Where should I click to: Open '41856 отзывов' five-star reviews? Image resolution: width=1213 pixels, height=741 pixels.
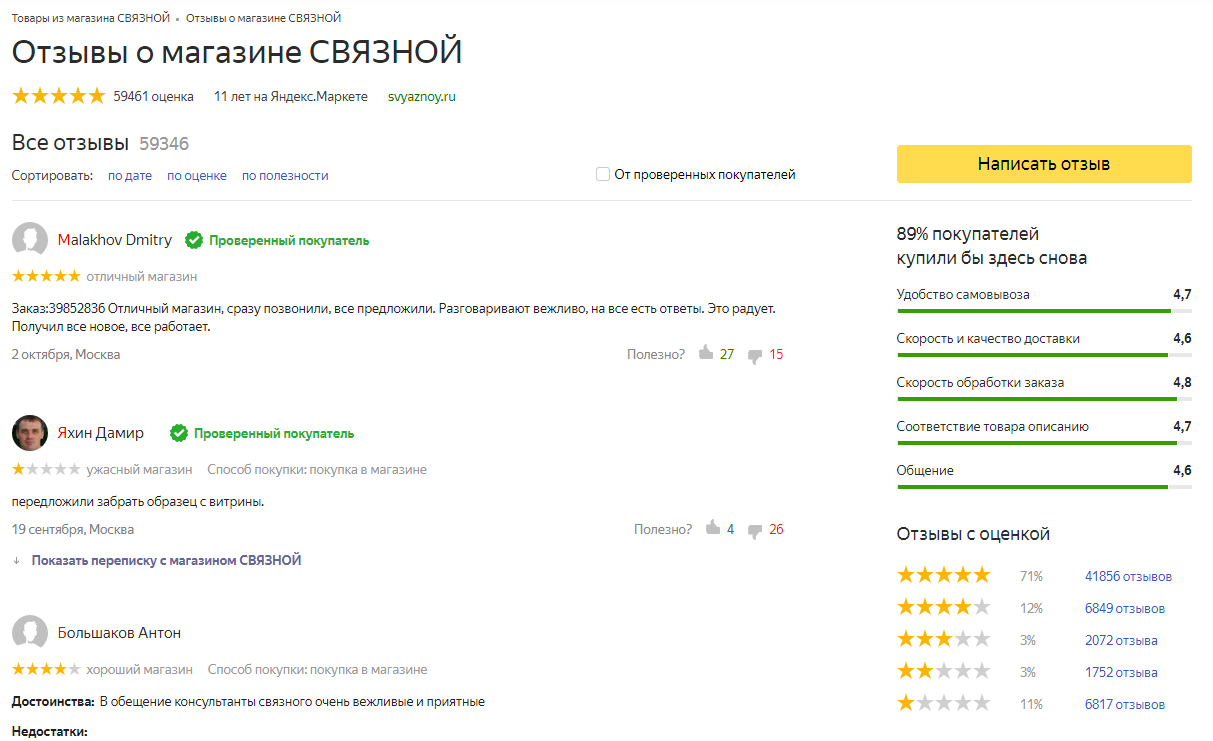click(1128, 576)
